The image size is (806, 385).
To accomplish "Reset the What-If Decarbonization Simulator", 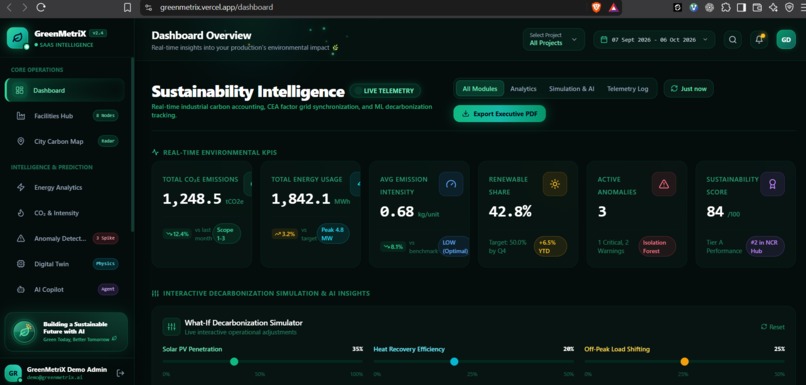I will point(773,327).
